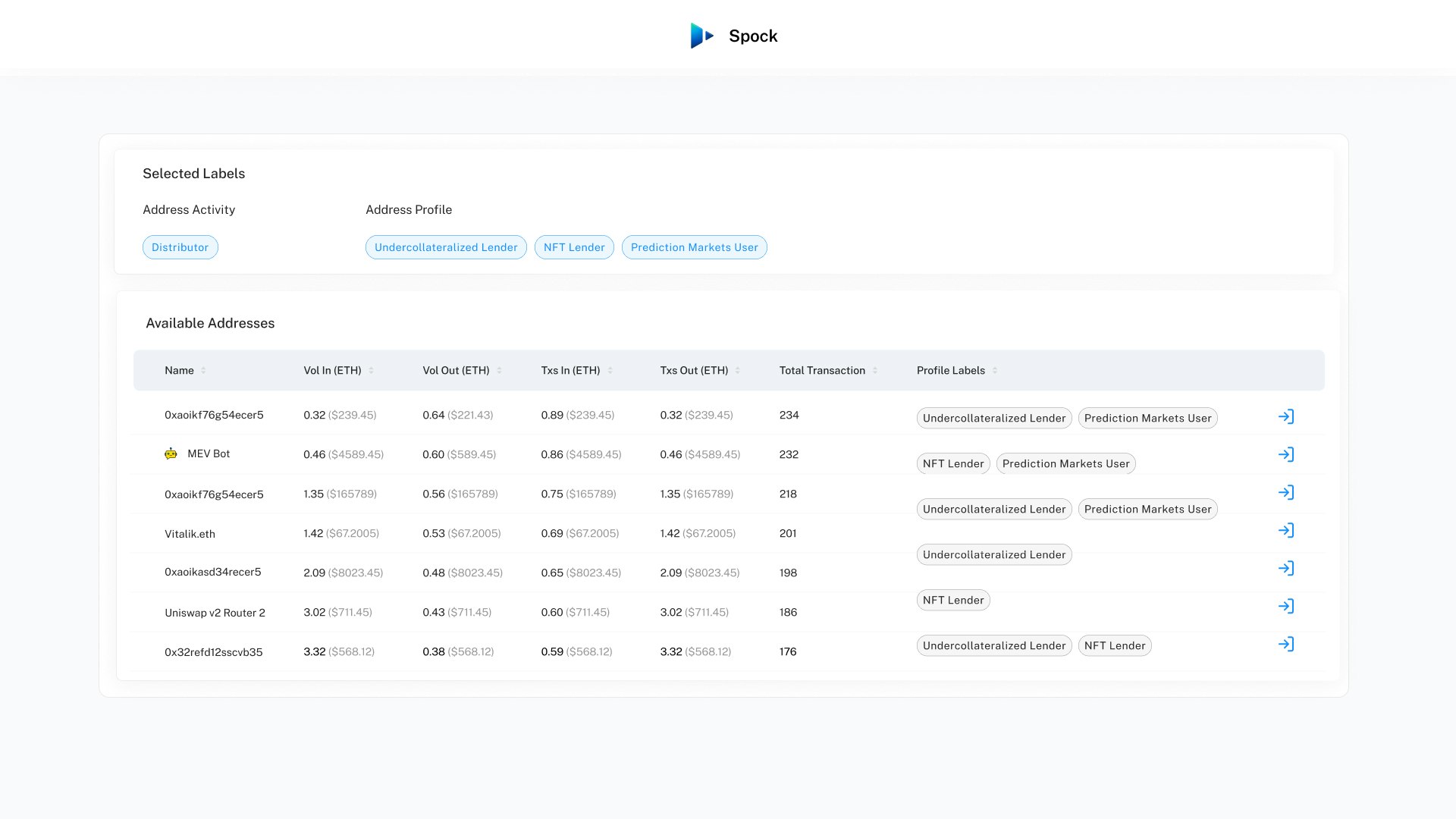Screen dimensions: 1456x819
Task: Sort table by Name column
Action: (x=203, y=370)
